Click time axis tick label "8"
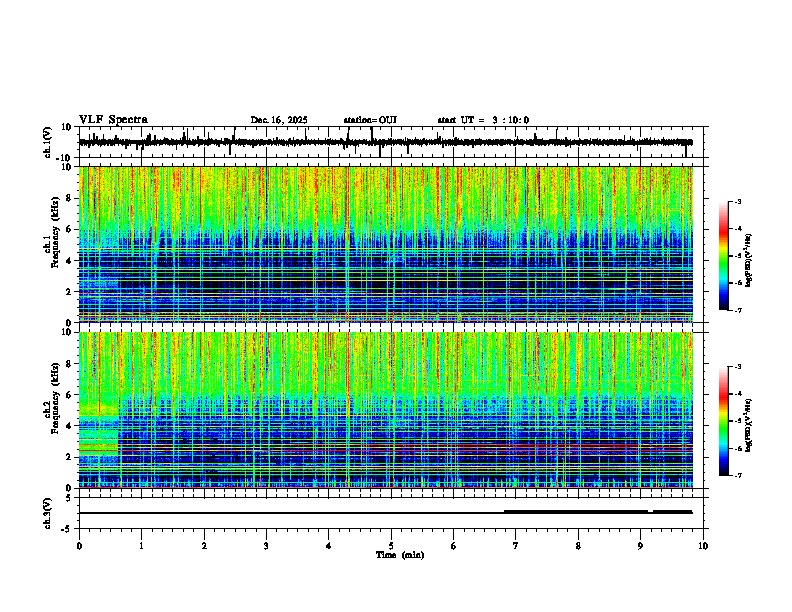This screenshot has height=612, width=792. 578,546
